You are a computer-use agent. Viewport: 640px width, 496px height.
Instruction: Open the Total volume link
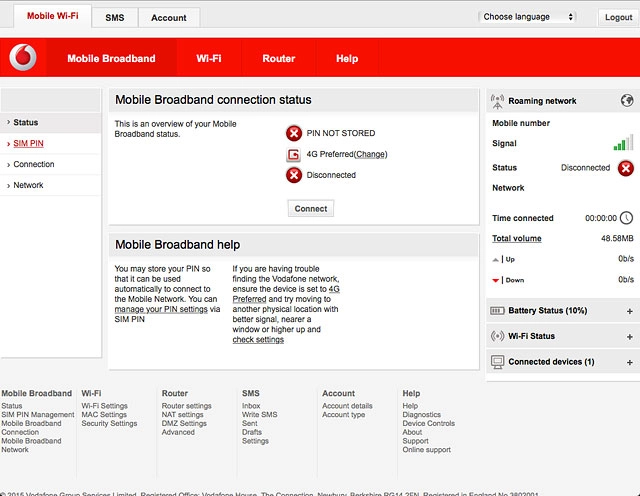pyautogui.click(x=516, y=239)
